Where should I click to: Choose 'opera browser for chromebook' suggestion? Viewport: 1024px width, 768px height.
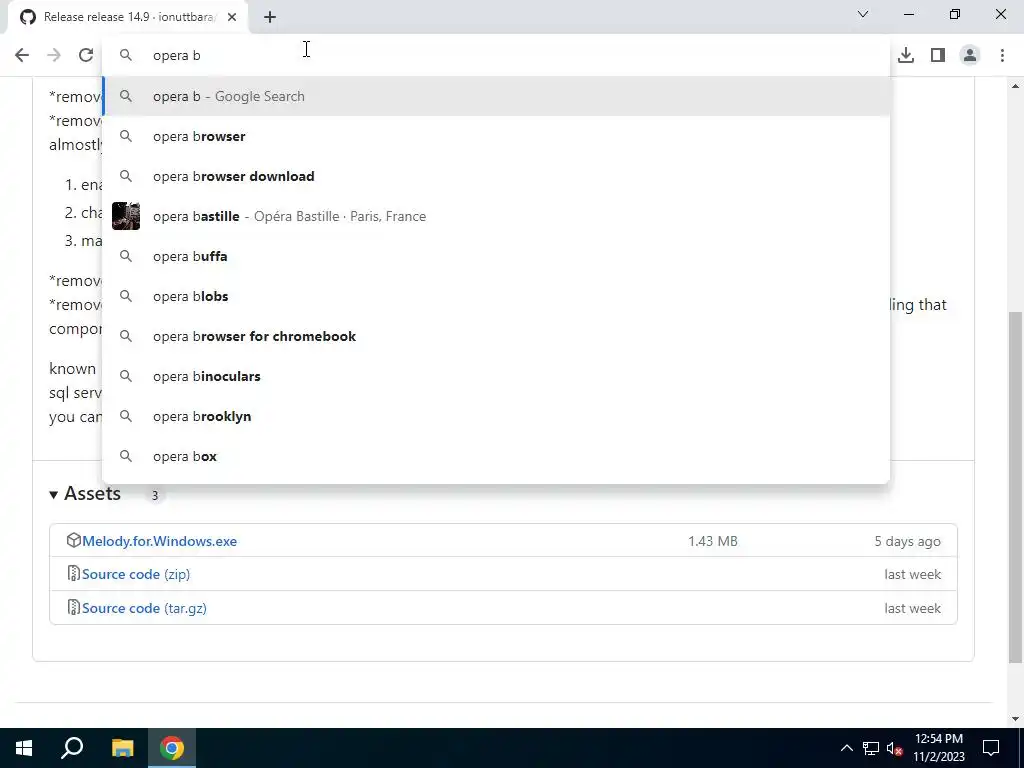point(496,336)
